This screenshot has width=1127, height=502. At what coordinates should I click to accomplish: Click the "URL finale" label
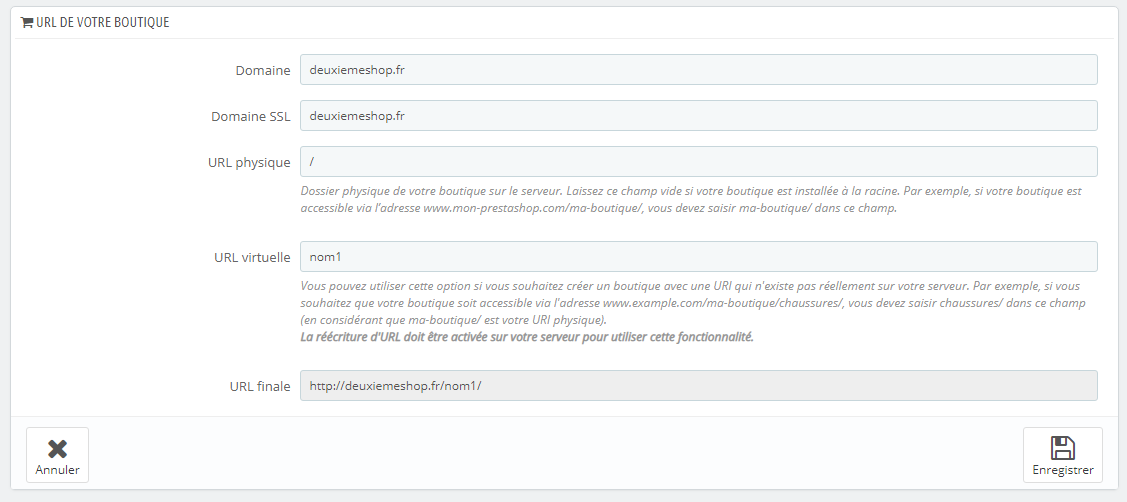click(260, 386)
